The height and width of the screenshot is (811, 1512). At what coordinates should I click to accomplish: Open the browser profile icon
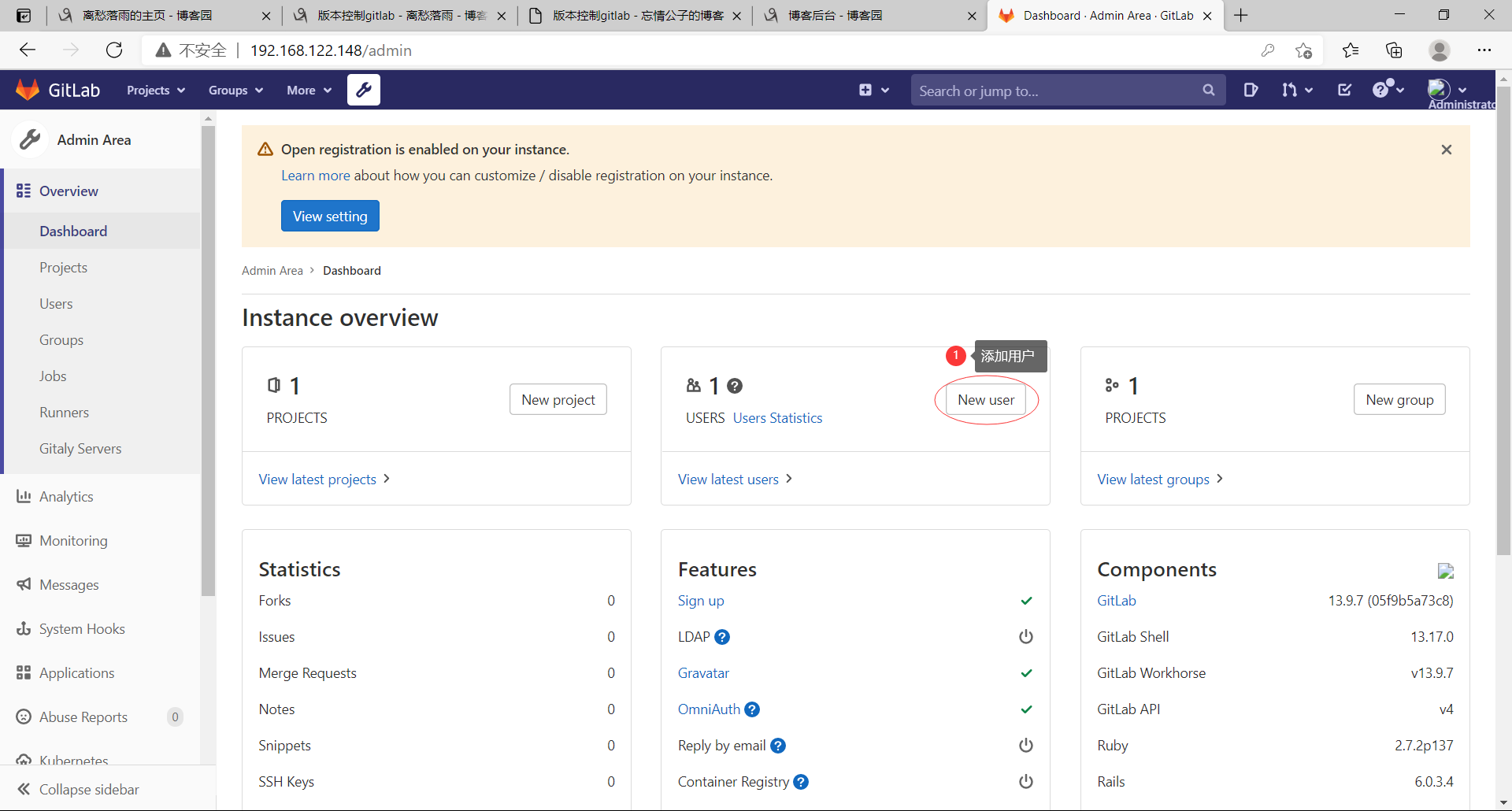coord(1440,50)
